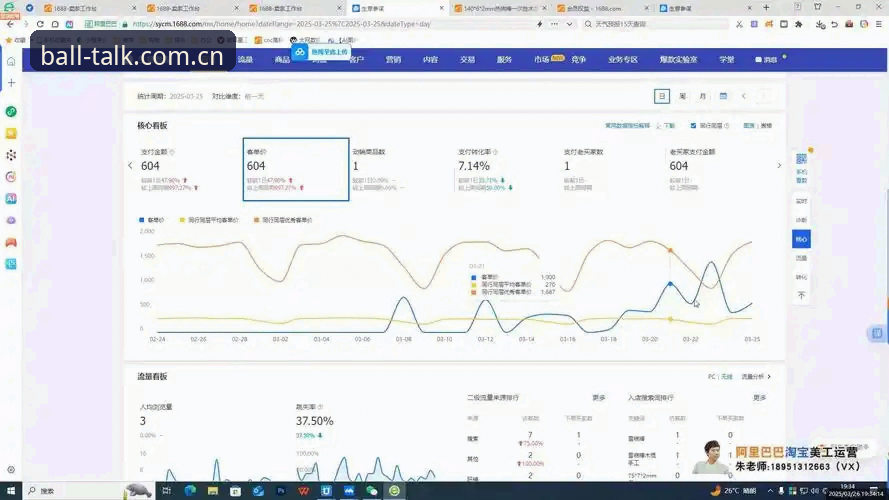Select the 老买家支付金额 604 metric card
The image size is (889, 500).
point(718,169)
